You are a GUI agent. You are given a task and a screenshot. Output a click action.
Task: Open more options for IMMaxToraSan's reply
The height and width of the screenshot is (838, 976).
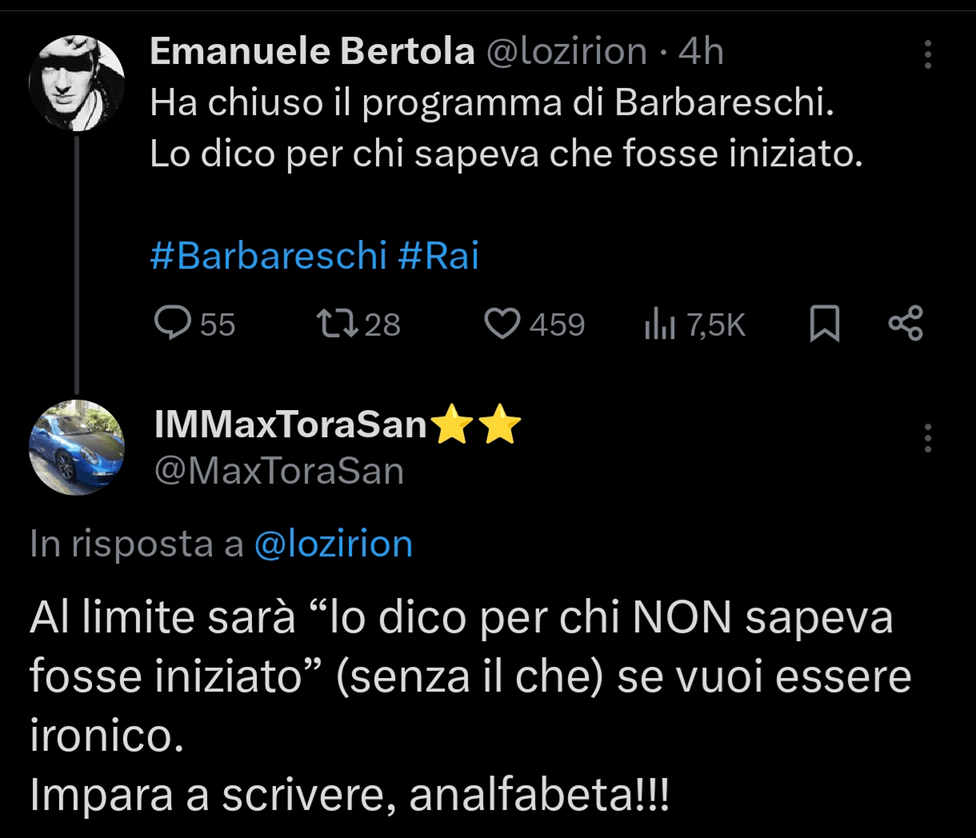pos(928,438)
